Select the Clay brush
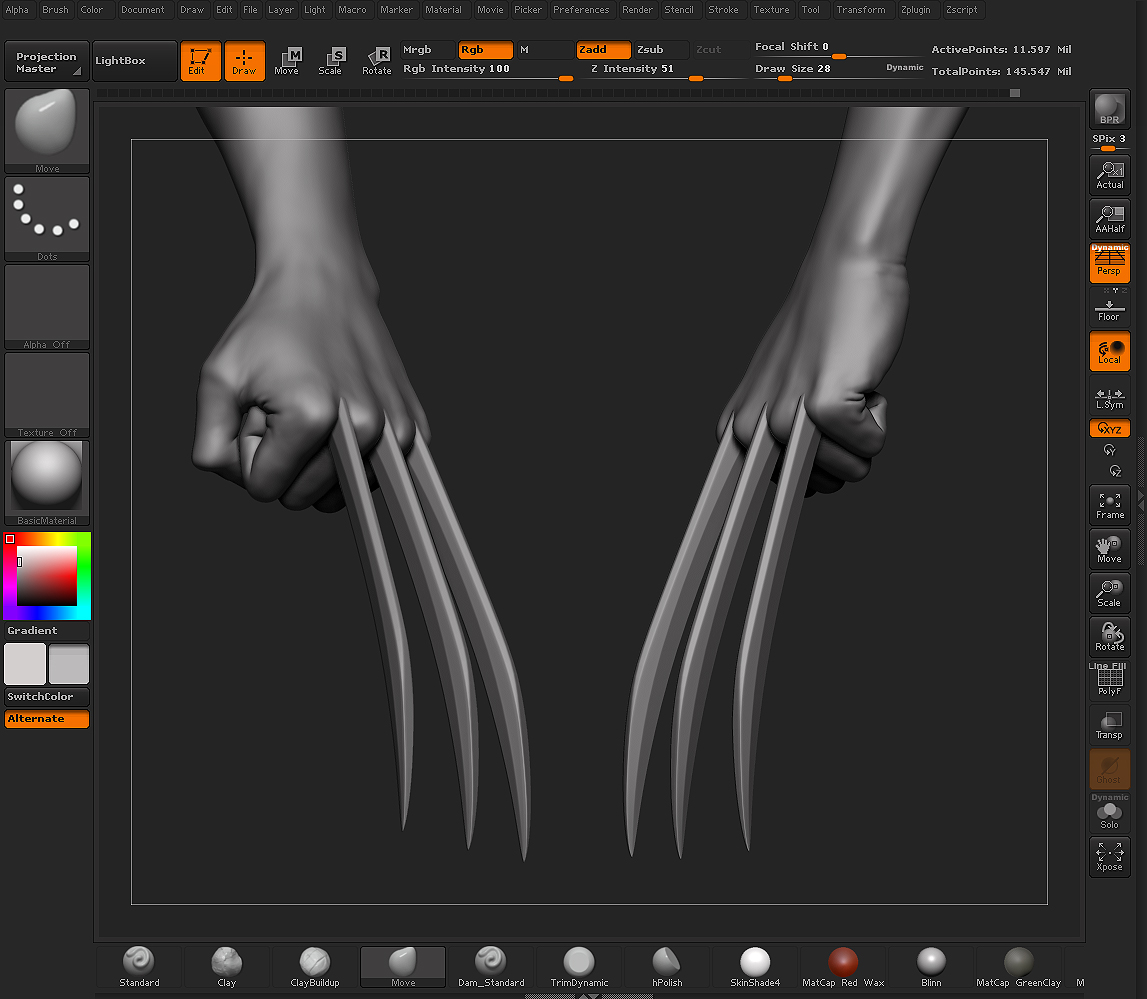This screenshot has width=1147, height=999. click(x=227, y=967)
